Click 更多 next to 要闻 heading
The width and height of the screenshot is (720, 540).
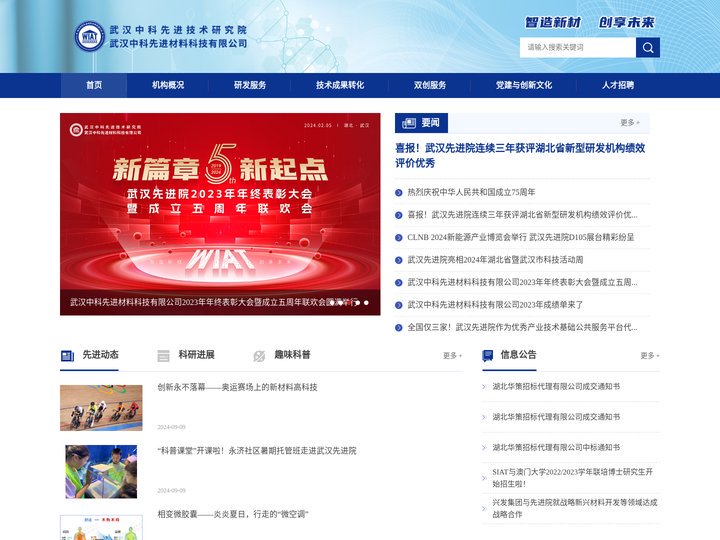(x=630, y=123)
